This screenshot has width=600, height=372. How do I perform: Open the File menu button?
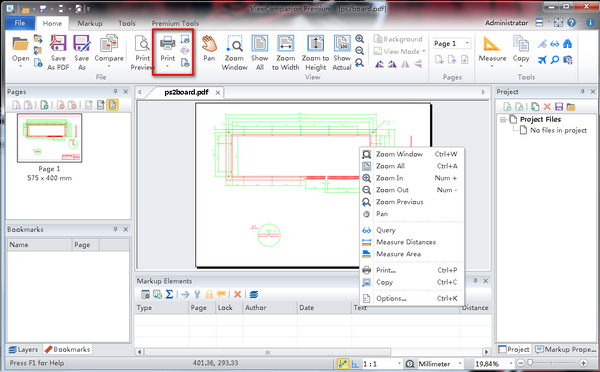[x=20, y=23]
